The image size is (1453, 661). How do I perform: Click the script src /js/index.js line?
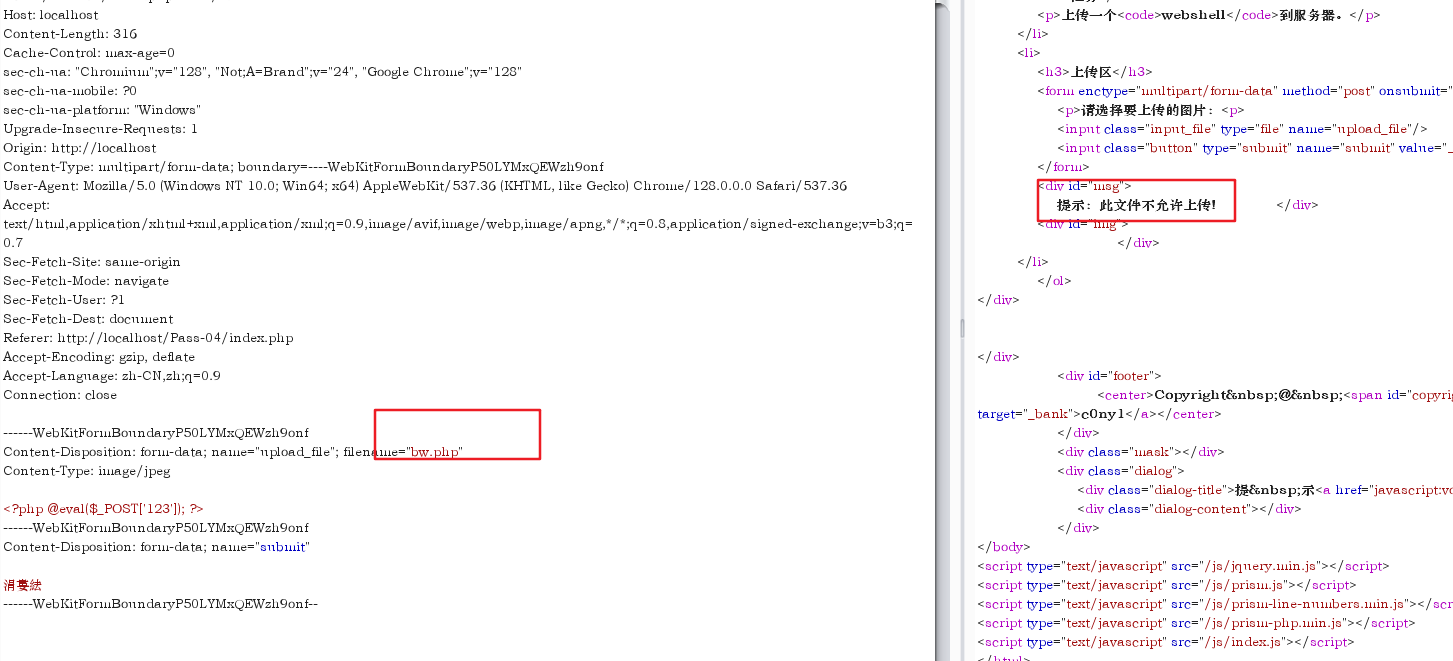[1166, 642]
